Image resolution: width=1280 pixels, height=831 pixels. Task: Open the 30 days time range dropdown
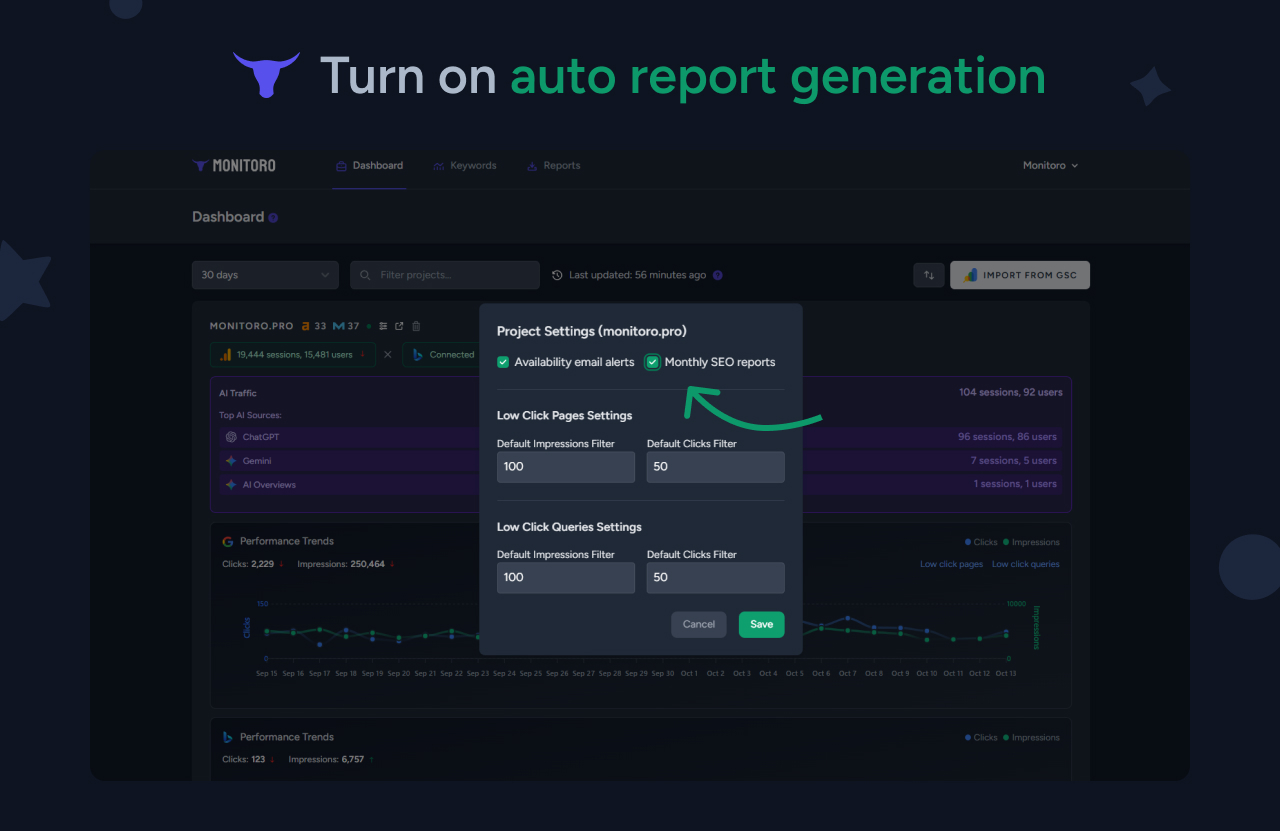(x=264, y=274)
